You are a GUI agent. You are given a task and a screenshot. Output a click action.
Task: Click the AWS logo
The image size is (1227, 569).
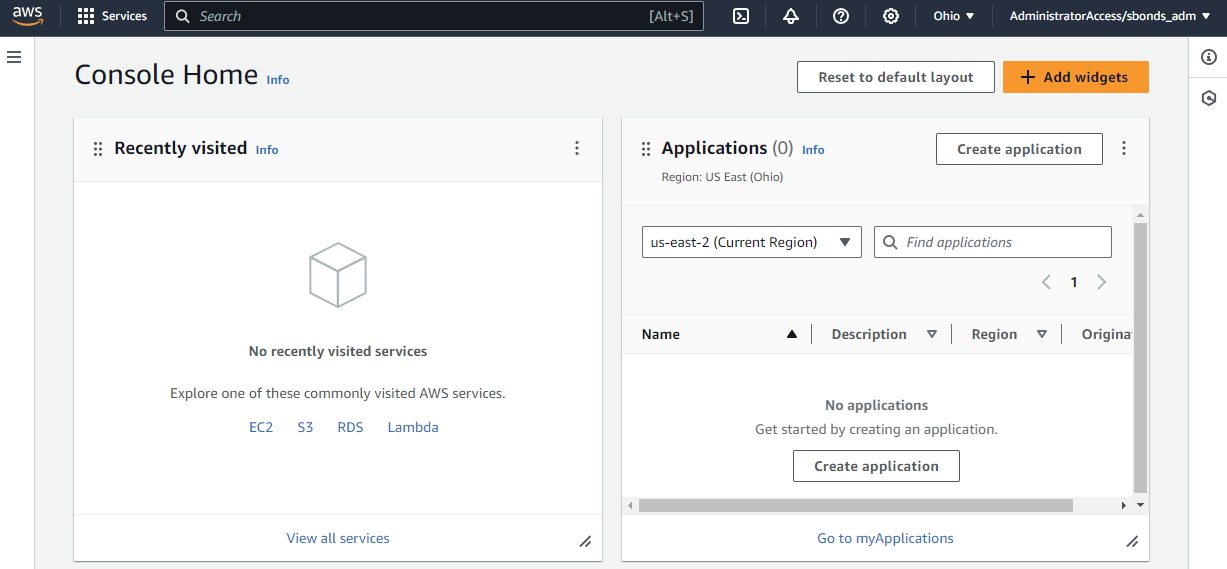point(27,16)
